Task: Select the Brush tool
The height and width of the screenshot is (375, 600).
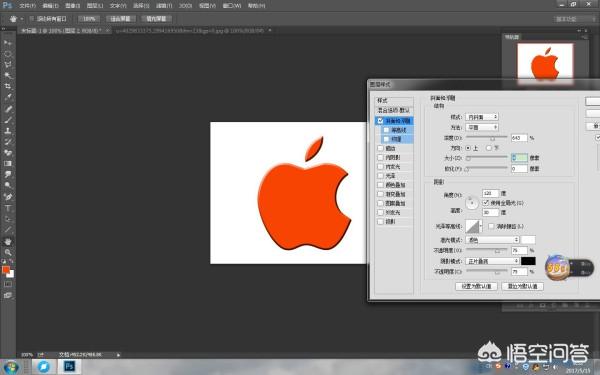Action: click(8, 120)
